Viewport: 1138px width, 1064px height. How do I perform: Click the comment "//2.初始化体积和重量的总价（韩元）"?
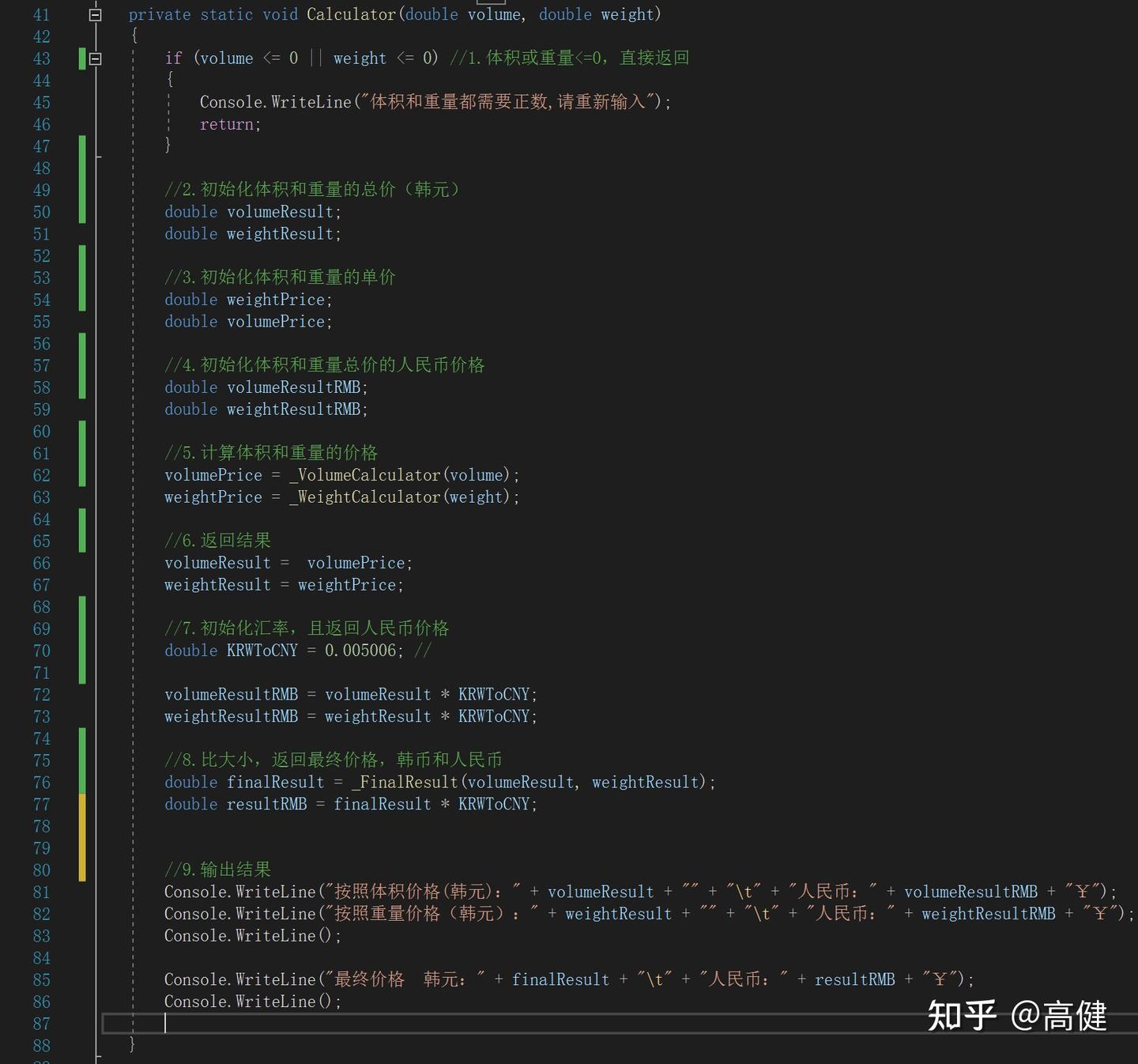(313, 190)
